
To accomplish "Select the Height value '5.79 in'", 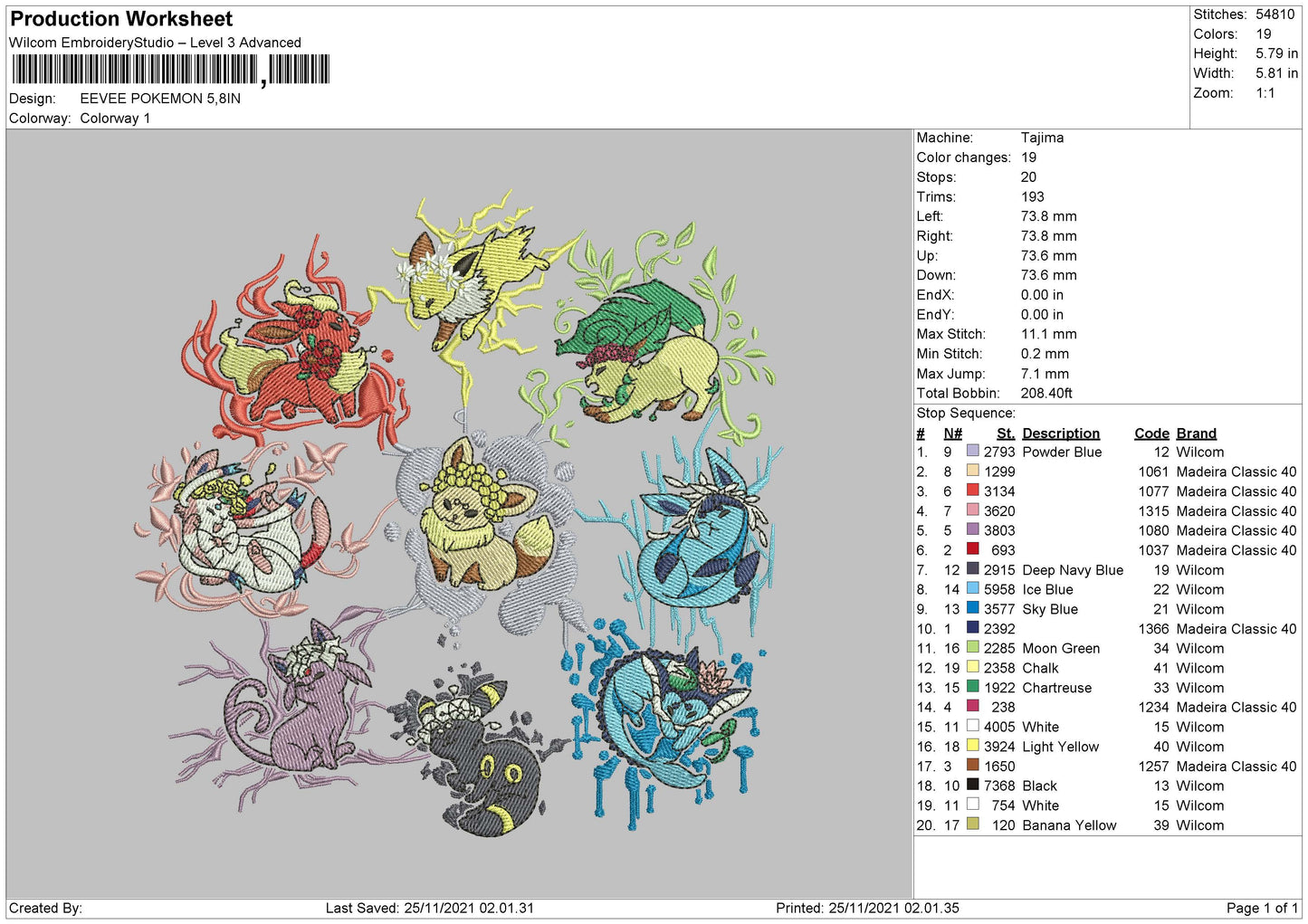I will click(1276, 53).
